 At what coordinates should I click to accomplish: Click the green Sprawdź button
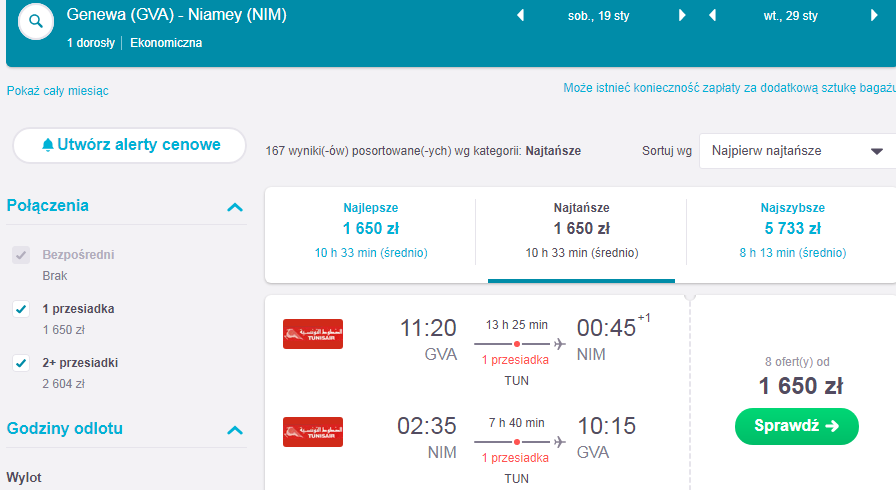coord(797,426)
